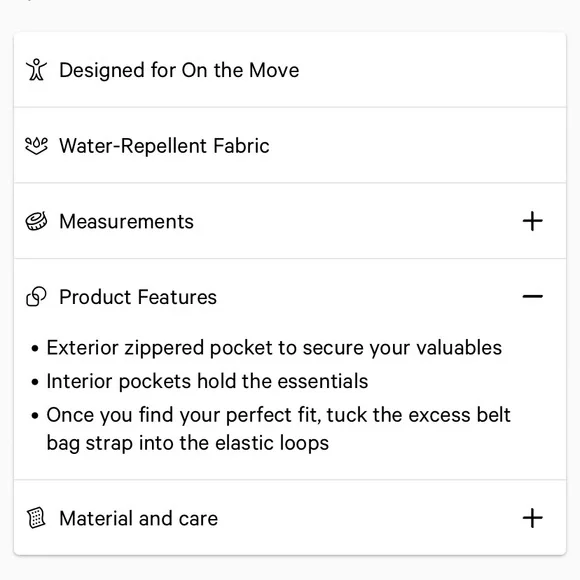
Task: Click the overlapping shapes icon by Product Features
Action: coord(36,297)
